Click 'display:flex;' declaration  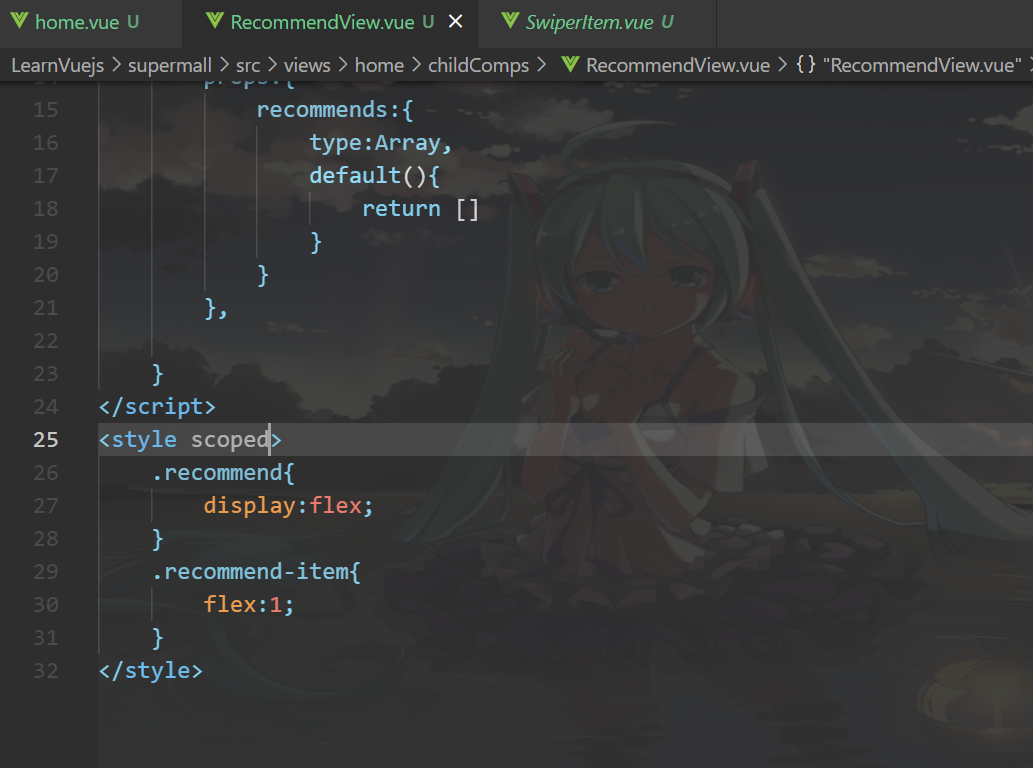tap(289, 505)
